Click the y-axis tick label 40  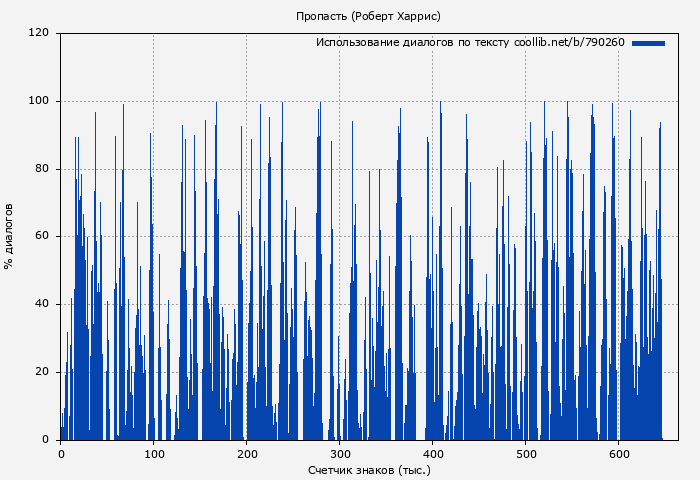[42, 304]
